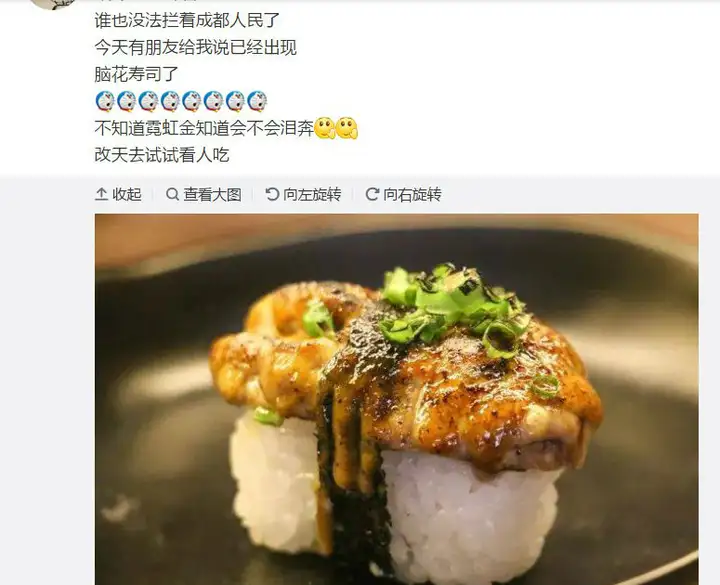
Task: Rotate image using the 向左旋转 label
Action: tap(312, 194)
